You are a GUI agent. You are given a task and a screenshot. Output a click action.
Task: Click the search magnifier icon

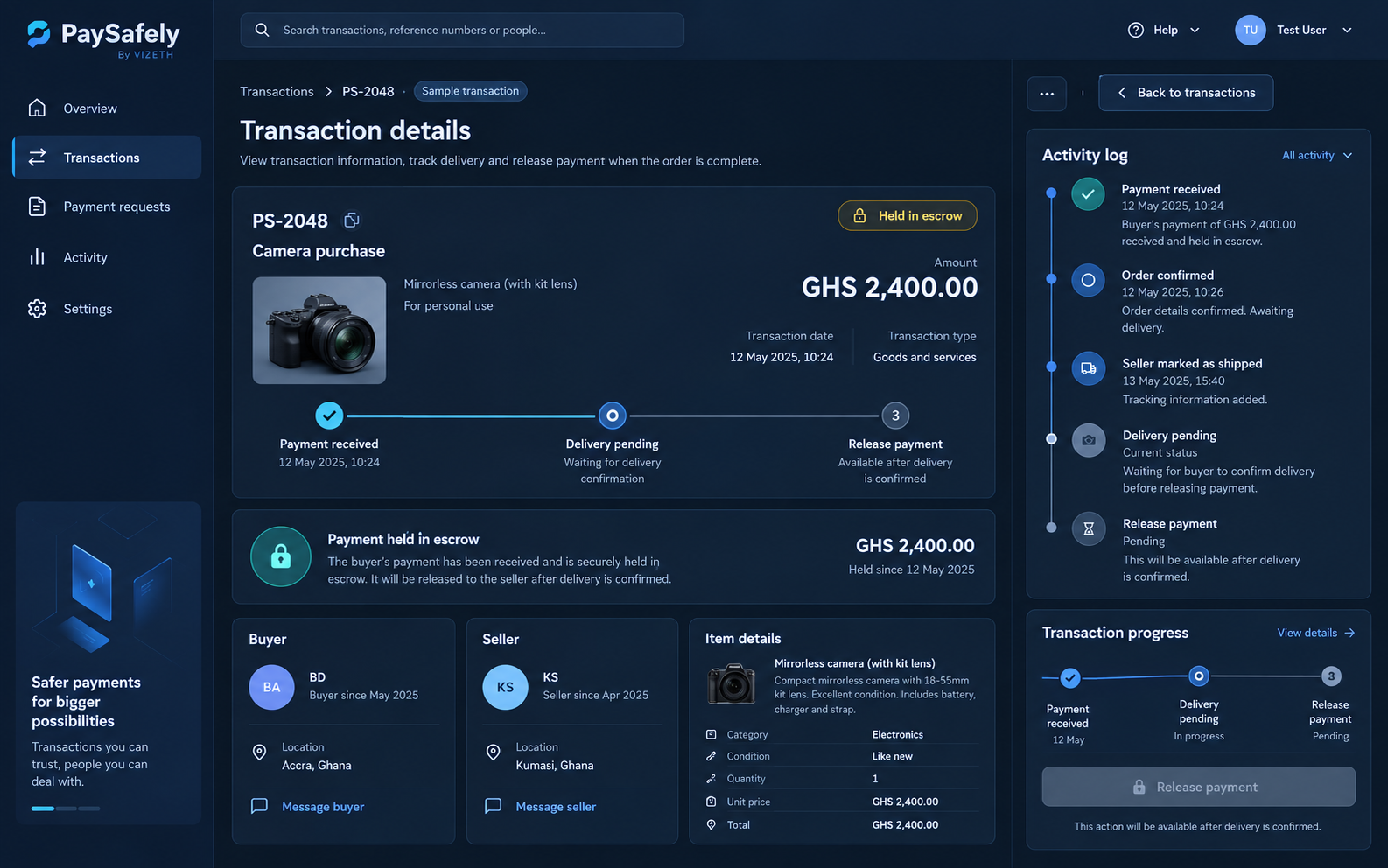262,30
